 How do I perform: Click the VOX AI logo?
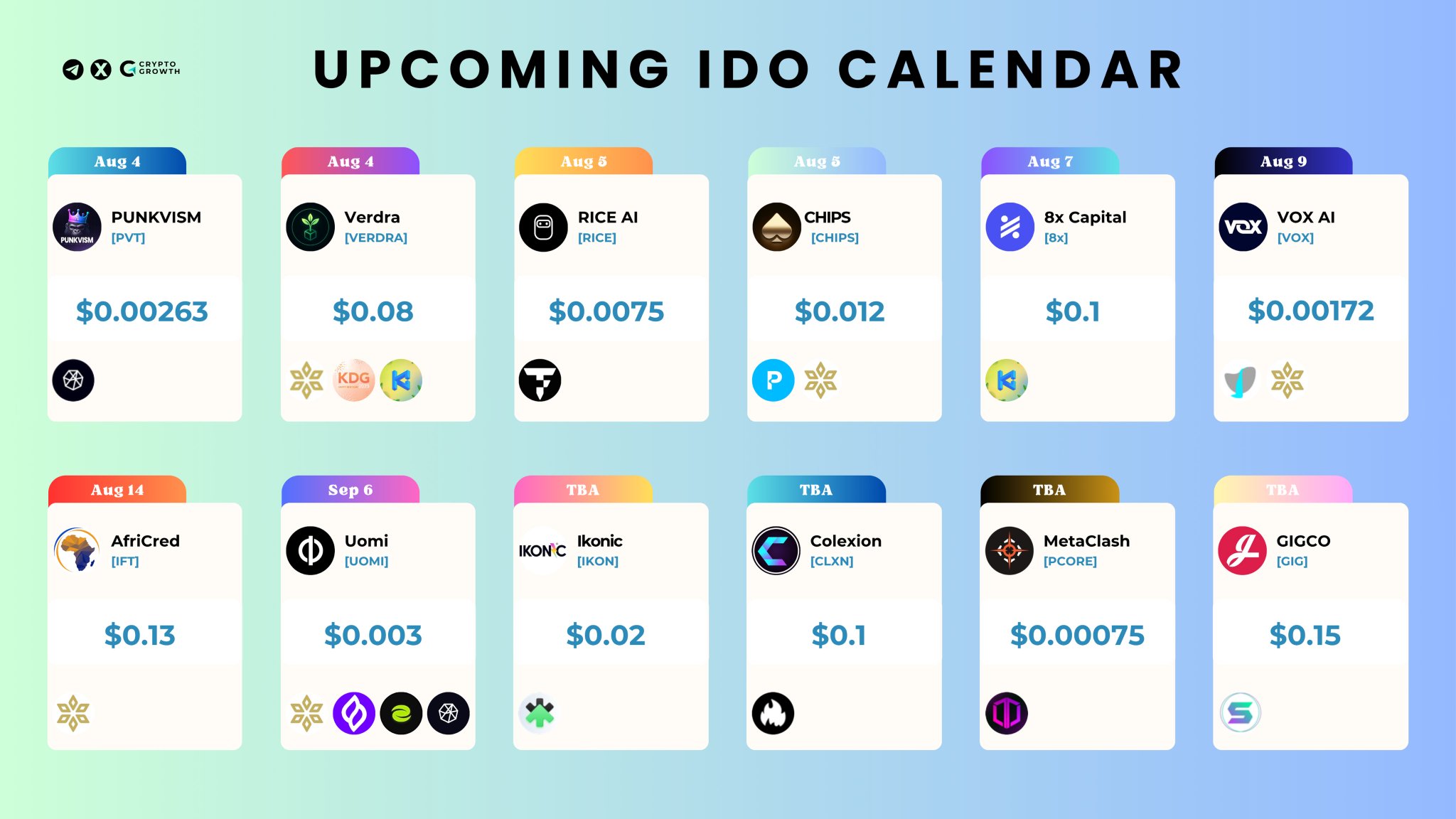point(1243,227)
